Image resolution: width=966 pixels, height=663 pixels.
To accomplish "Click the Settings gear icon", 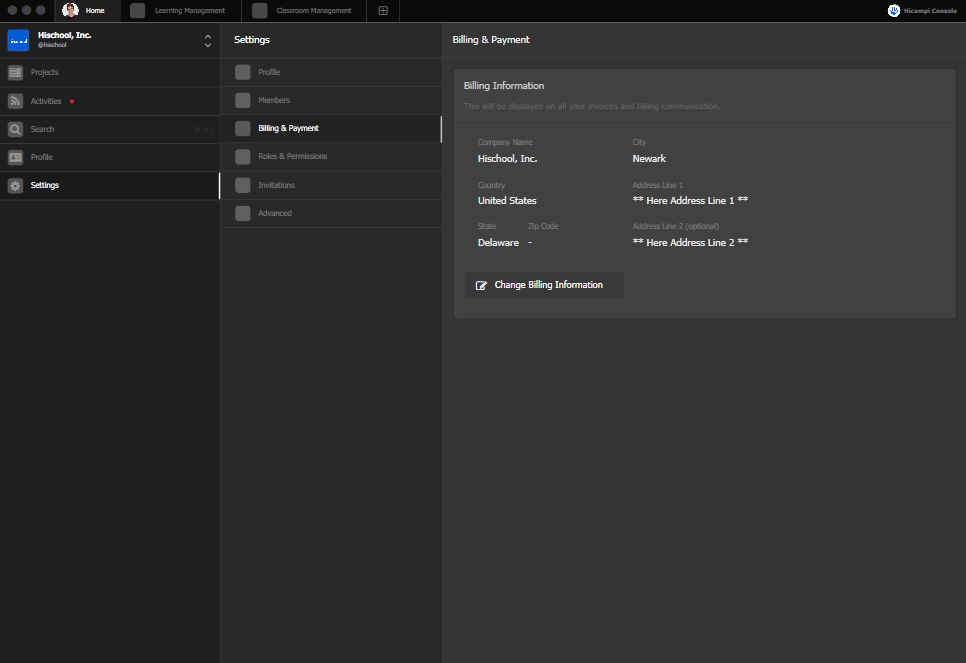I will [15, 185].
